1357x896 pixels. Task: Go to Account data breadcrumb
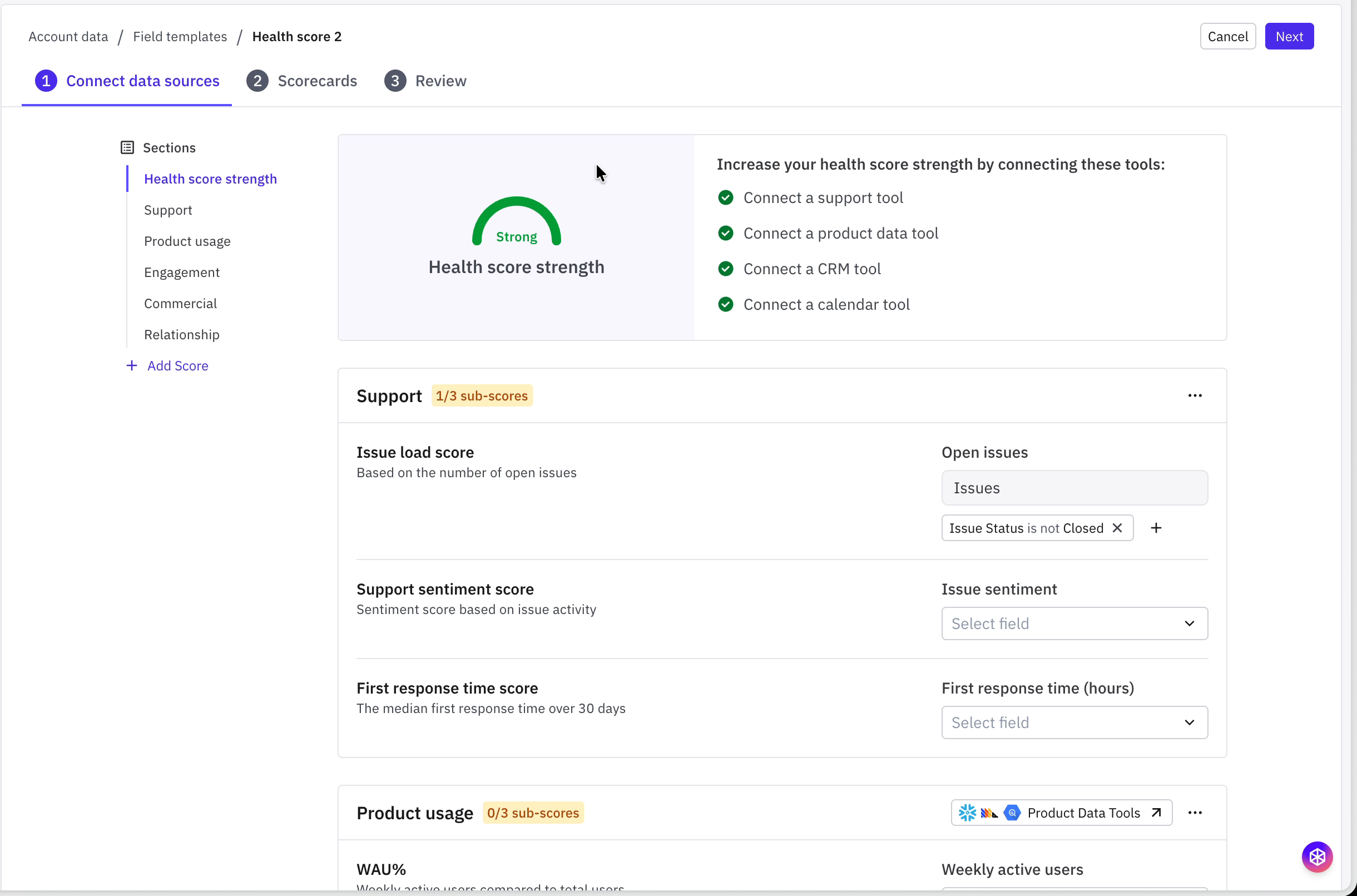pyautogui.click(x=68, y=37)
